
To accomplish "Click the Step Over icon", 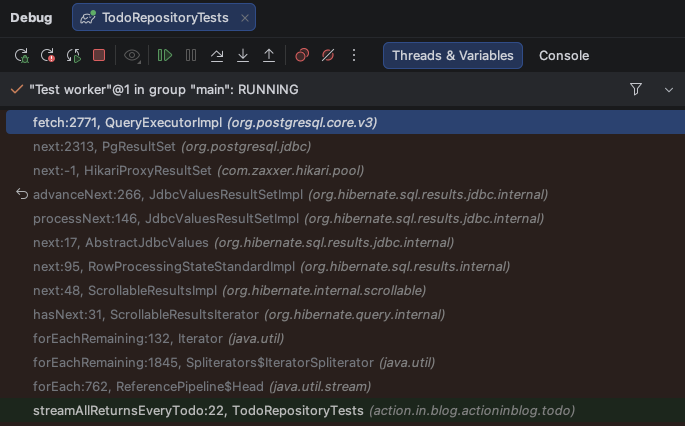I will coord(217,55).
